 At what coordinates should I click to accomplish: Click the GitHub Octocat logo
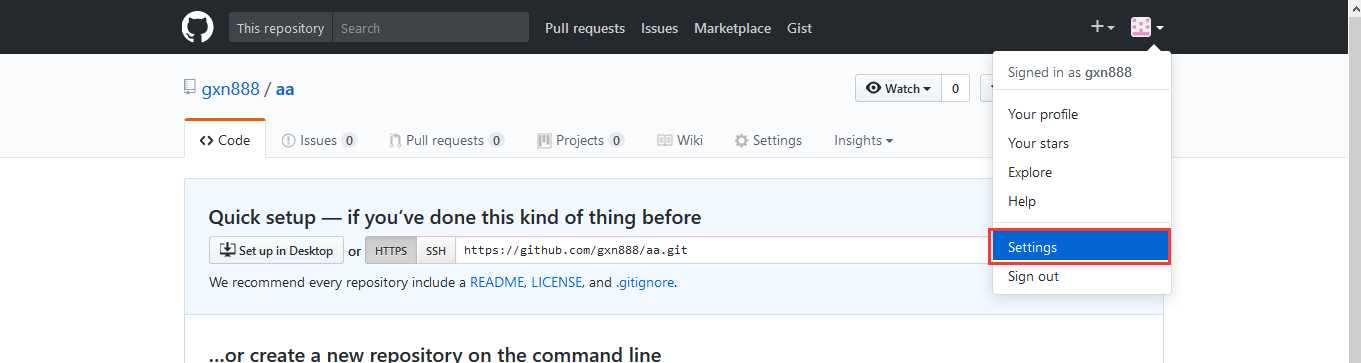point(197,27)
